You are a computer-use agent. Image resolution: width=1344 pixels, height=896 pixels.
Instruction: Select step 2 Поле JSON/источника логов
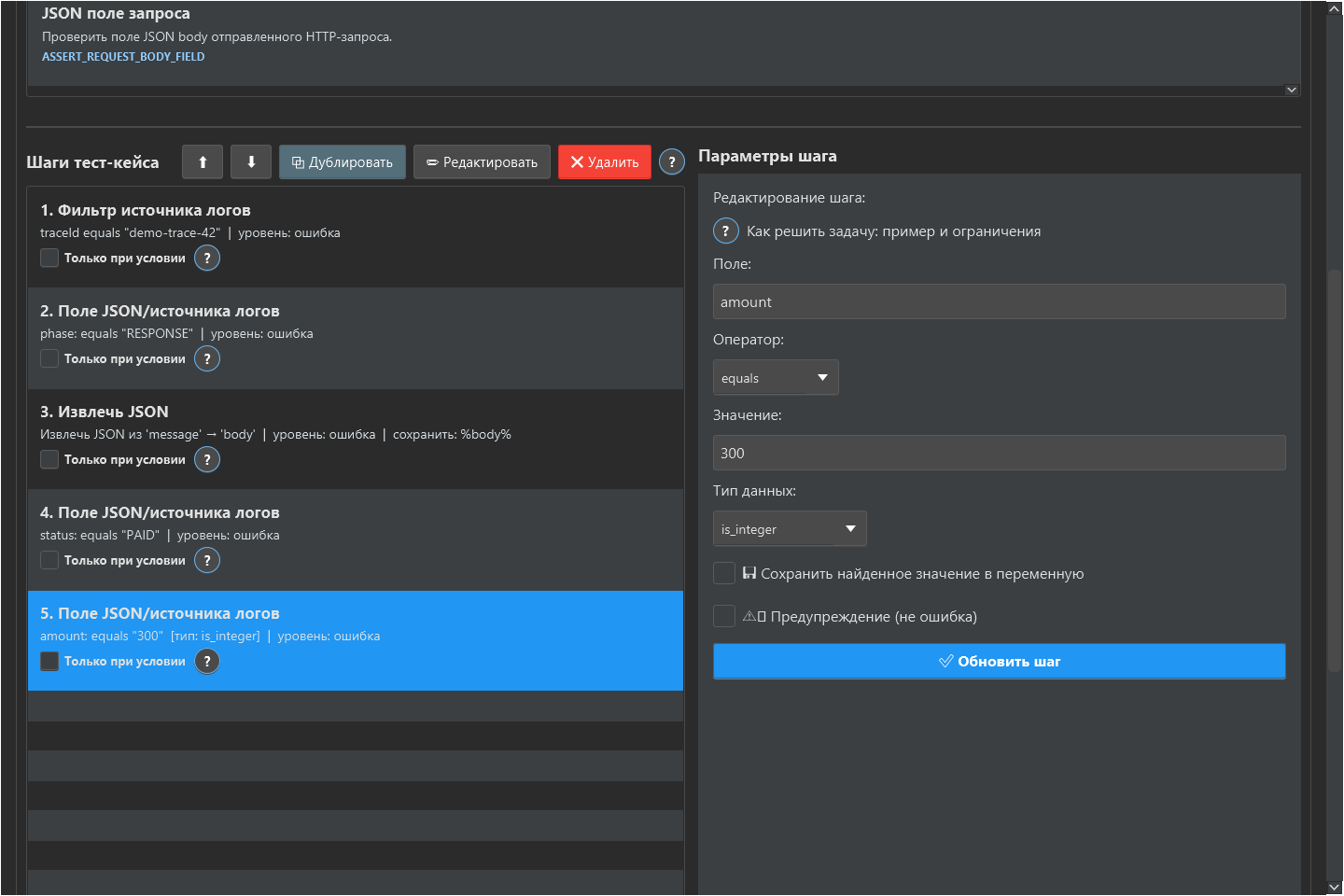pos(356,338)
